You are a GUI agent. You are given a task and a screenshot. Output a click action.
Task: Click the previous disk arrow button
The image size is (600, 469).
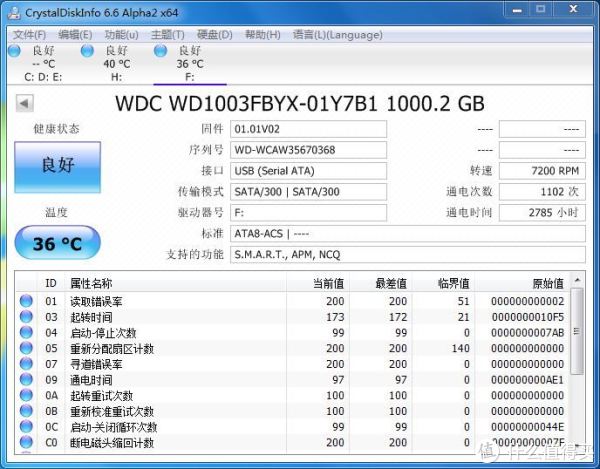pos(24,103)
